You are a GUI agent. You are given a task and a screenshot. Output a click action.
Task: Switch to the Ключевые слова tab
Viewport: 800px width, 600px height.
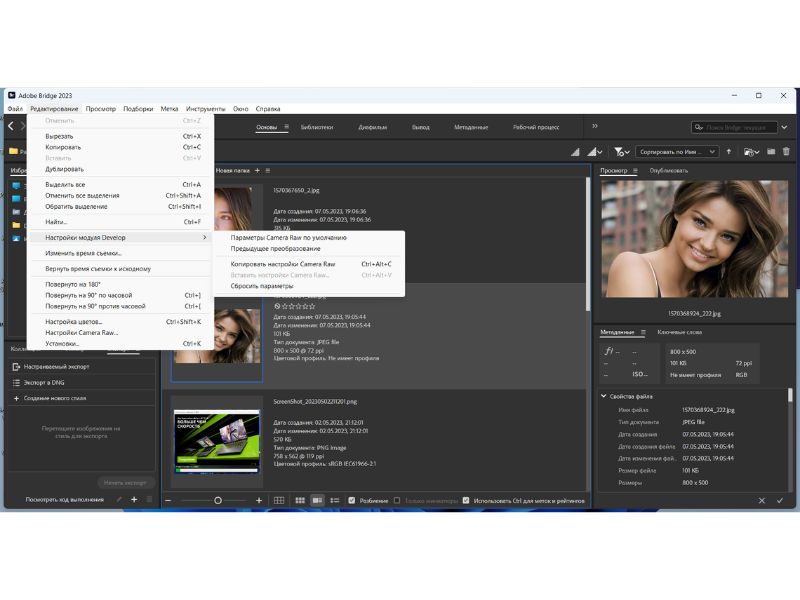click(680, 332)
